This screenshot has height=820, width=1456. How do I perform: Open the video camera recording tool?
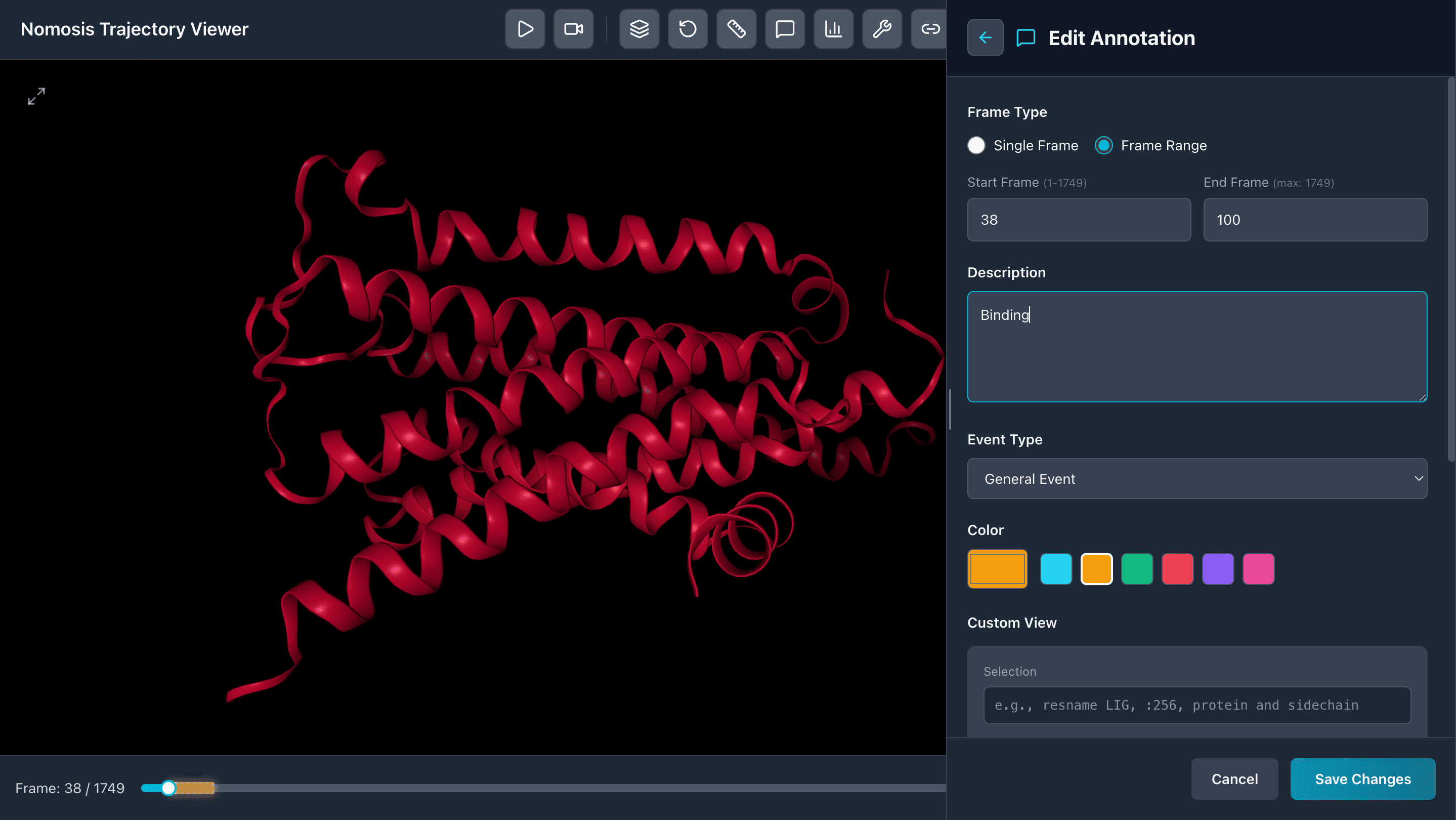click(573, 29)
